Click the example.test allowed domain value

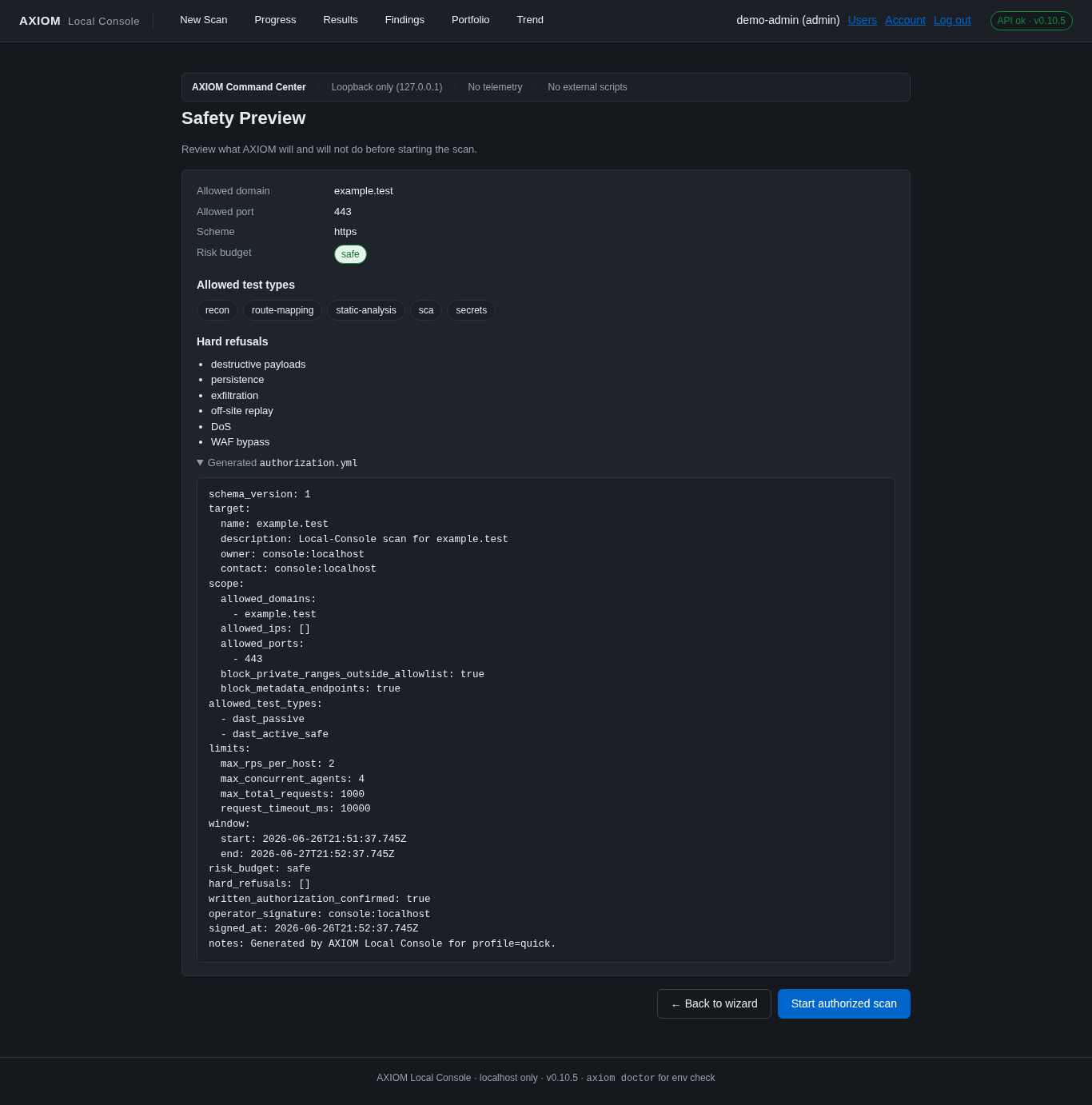(x=364, y=191)
